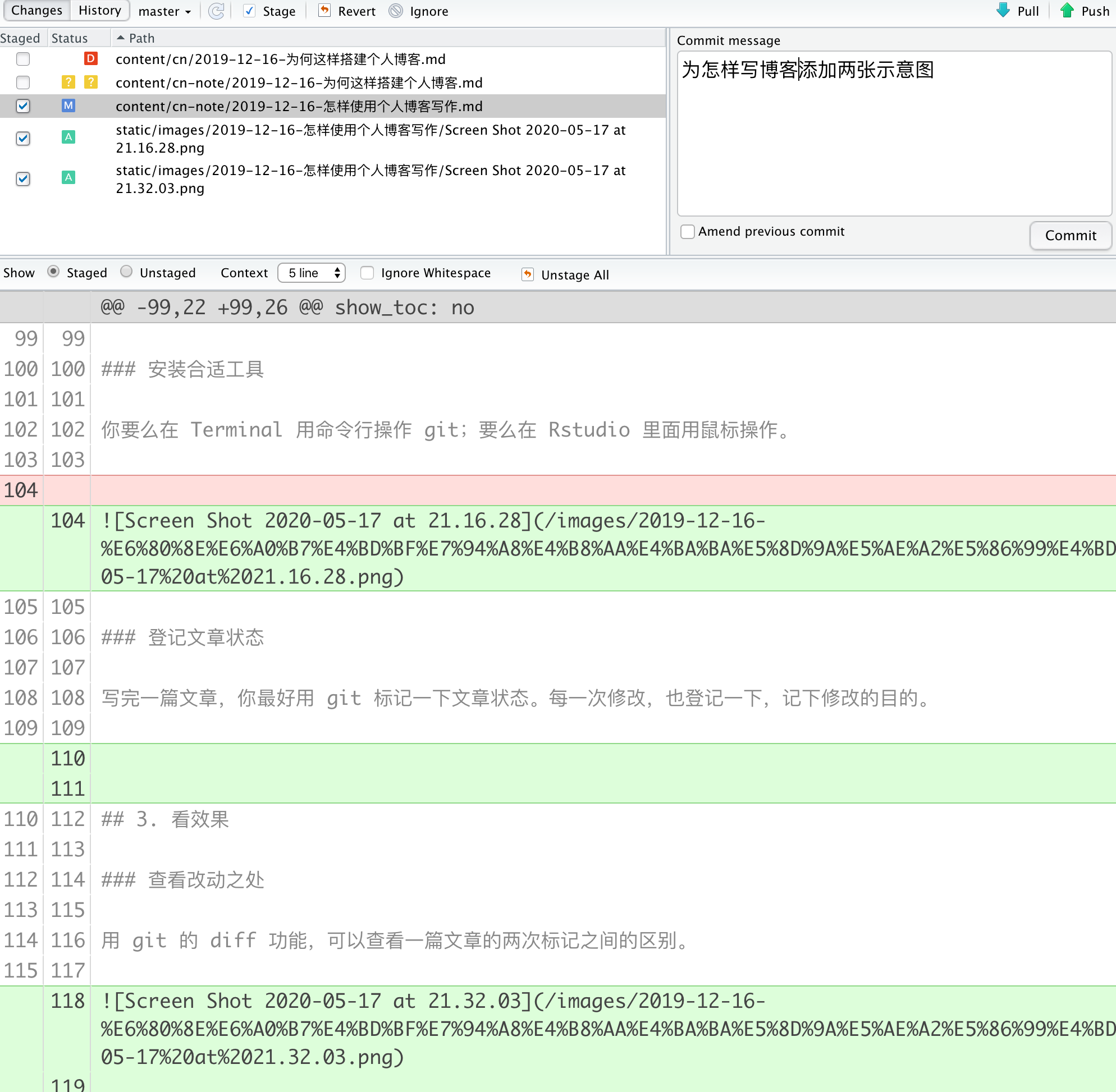Toggle staged checkbox for first file
Screen dimensions: 1116x1092
tap(23, 58)
